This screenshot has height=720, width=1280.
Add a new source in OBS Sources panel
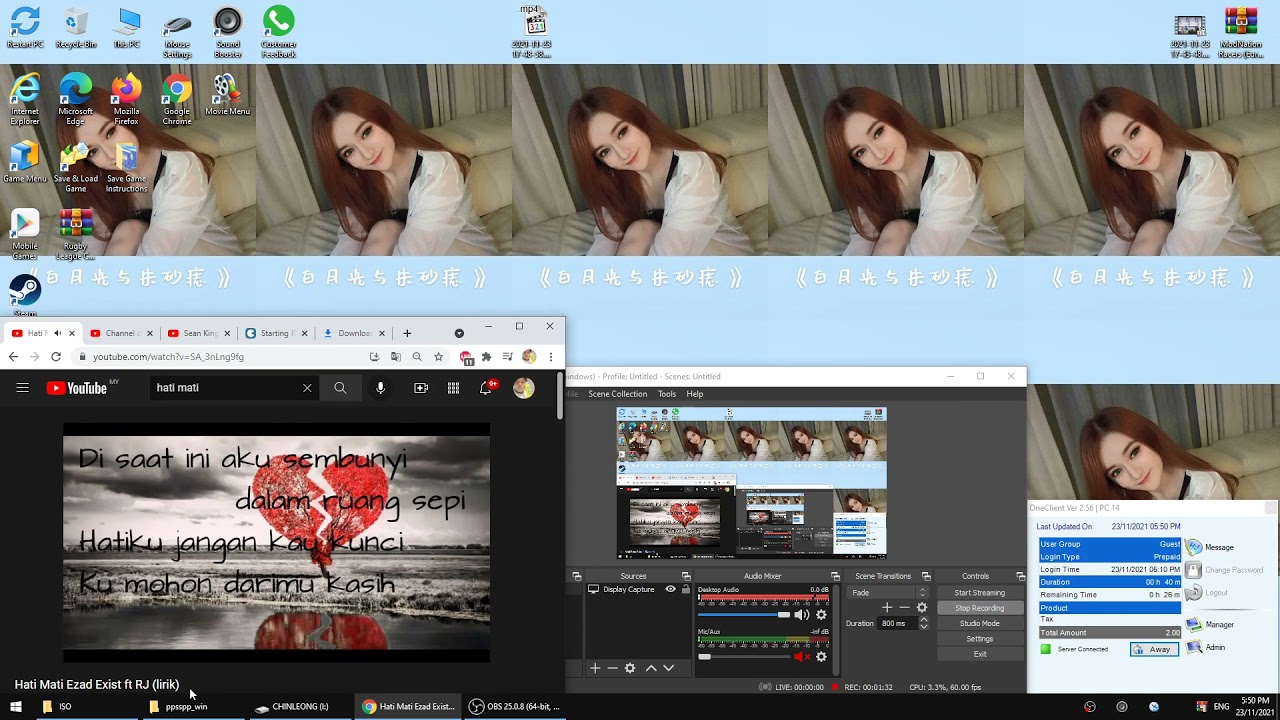pyautogui.click(x=595, y=668)
